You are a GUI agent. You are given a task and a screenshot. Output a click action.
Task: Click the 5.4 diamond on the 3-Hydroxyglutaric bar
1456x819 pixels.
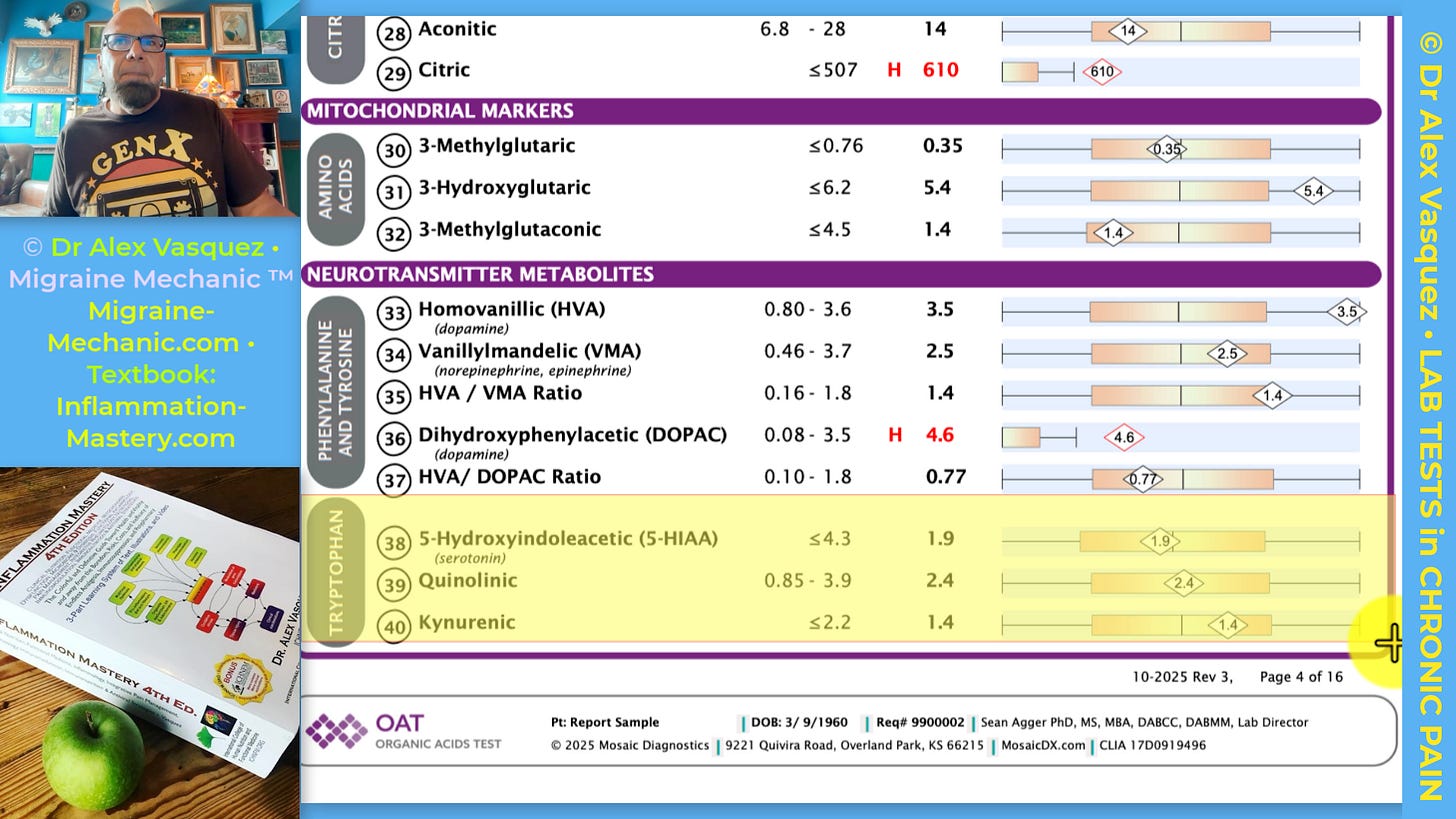click(x=1313, y=190)
